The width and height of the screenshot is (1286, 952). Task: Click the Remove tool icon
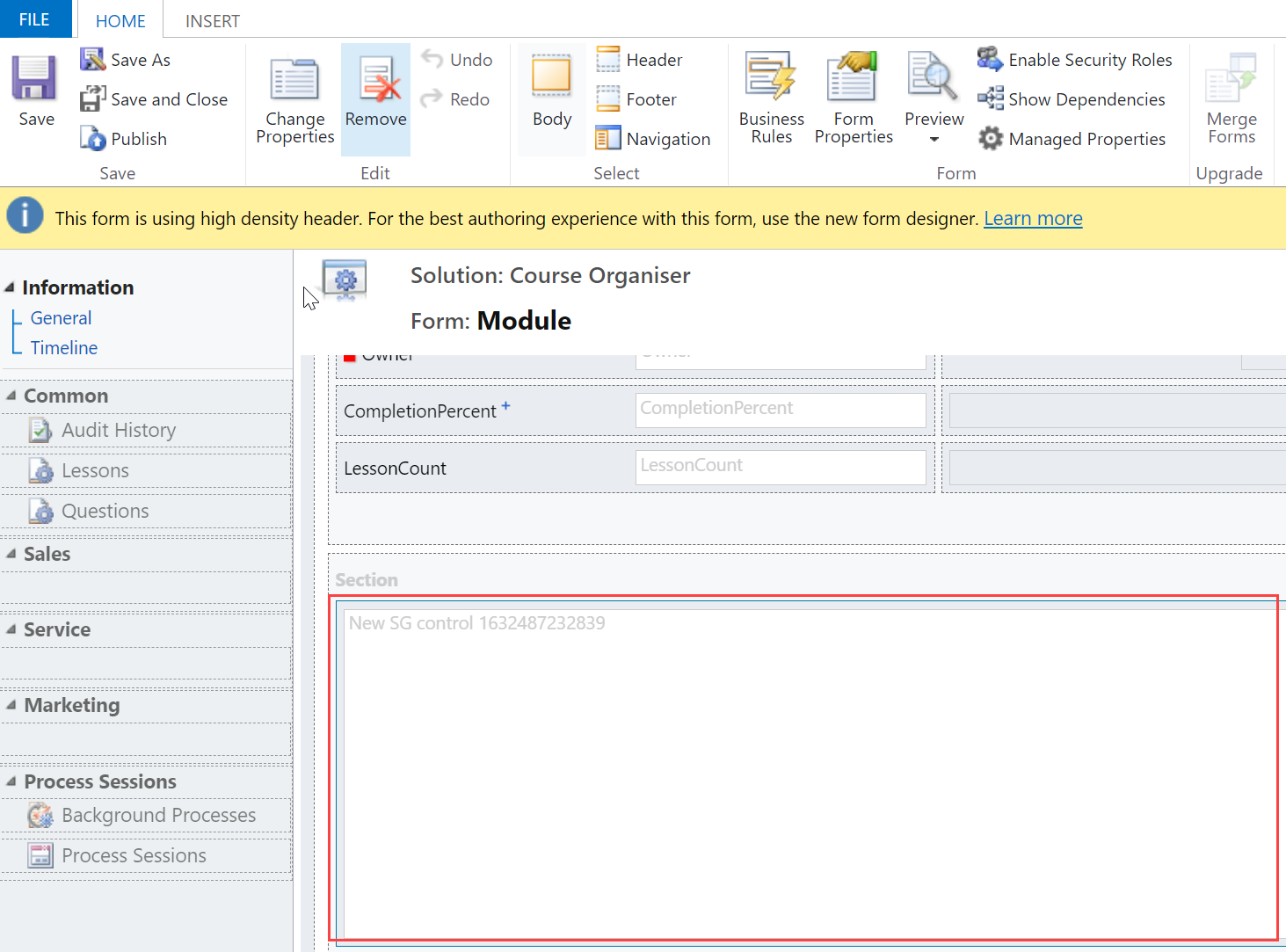point(375,84)
